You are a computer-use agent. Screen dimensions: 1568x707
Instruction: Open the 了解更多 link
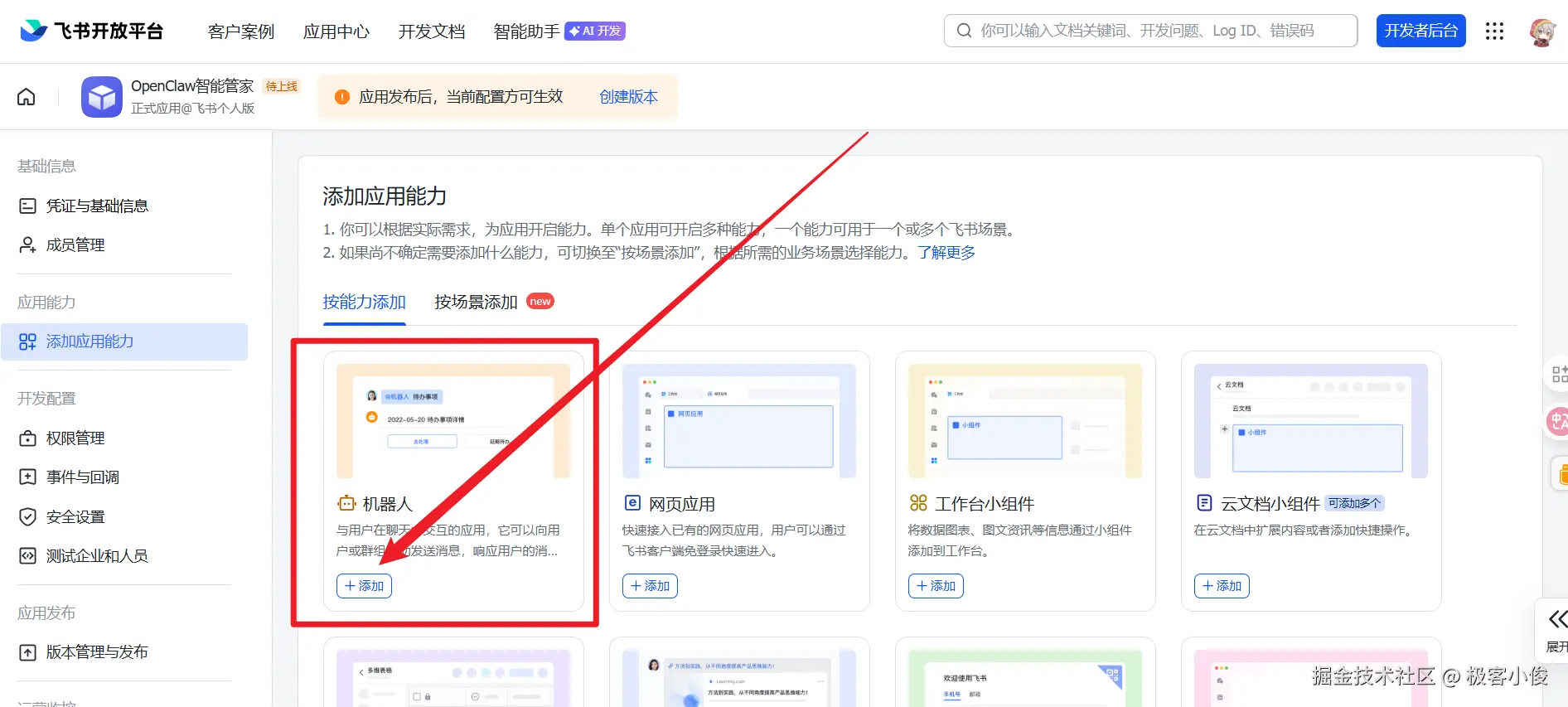point(946,252)
